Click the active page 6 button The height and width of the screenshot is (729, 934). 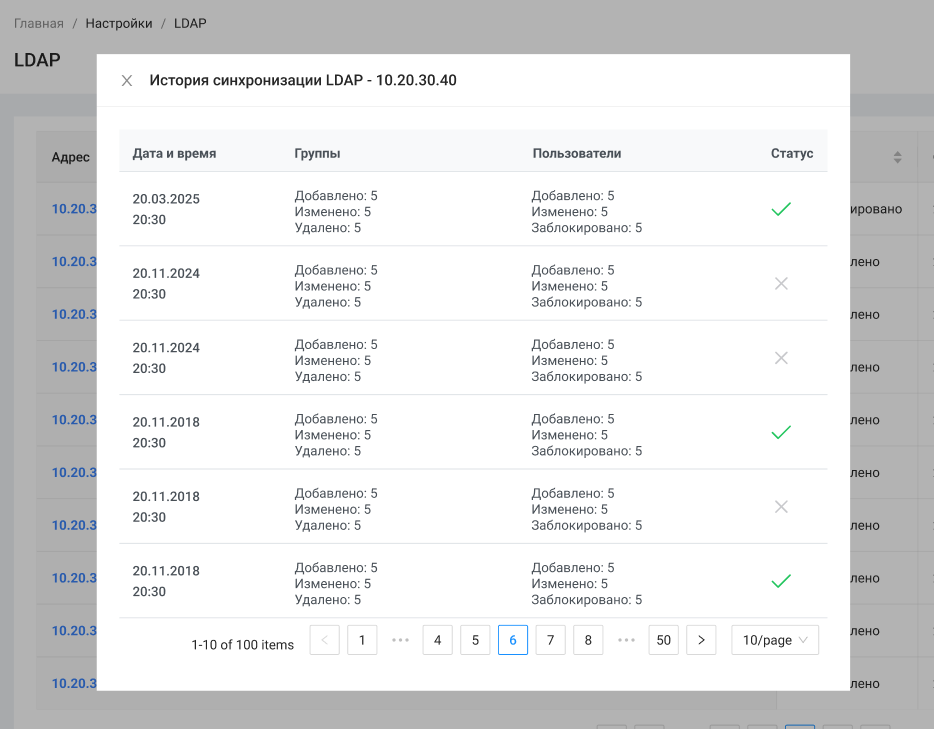click(x=513, y=640)
